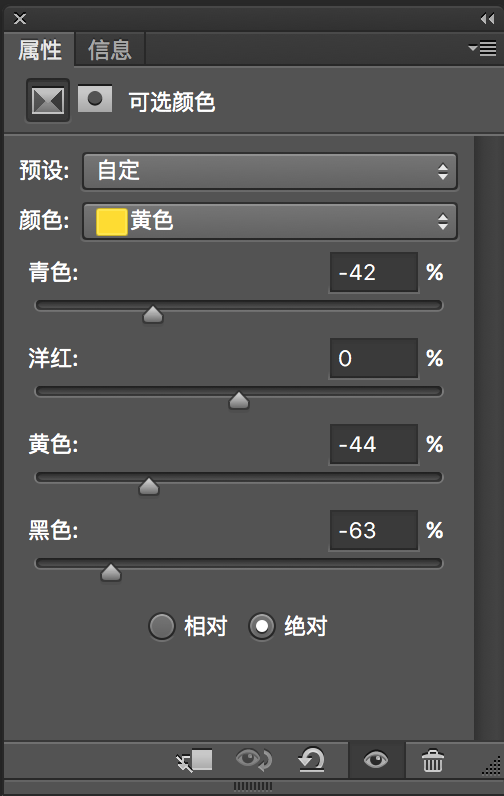Clip adjustment to layer below icon

194,760
